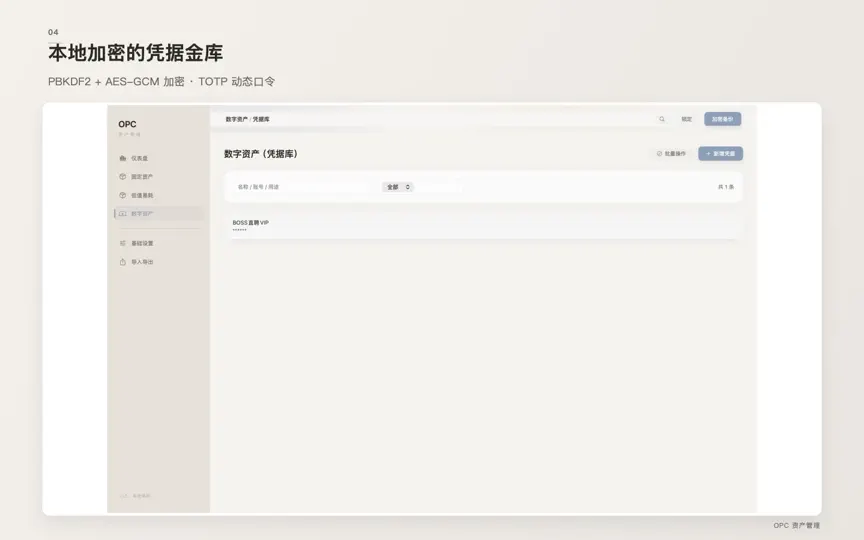This screenshot has width=864, height=540.
Task: Click the OPC logo in sidebar
Action: (127, 125)
